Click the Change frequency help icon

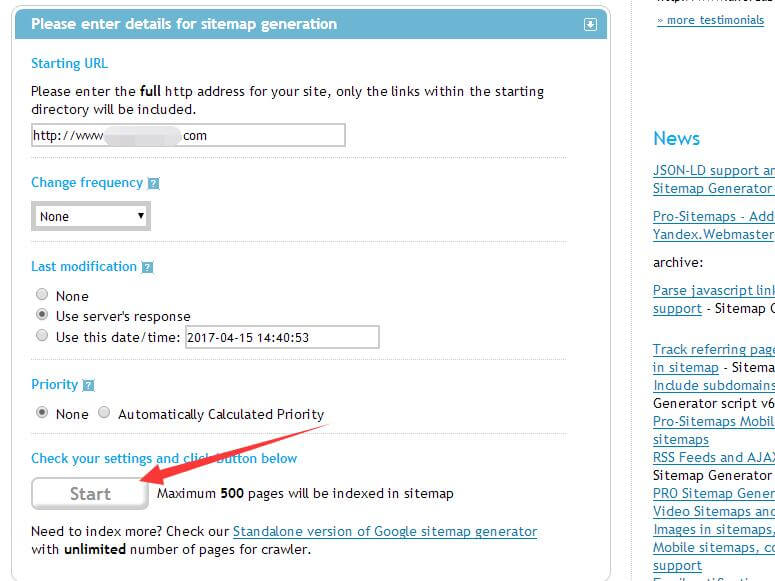pyautogui.click(x=153, y=184)
